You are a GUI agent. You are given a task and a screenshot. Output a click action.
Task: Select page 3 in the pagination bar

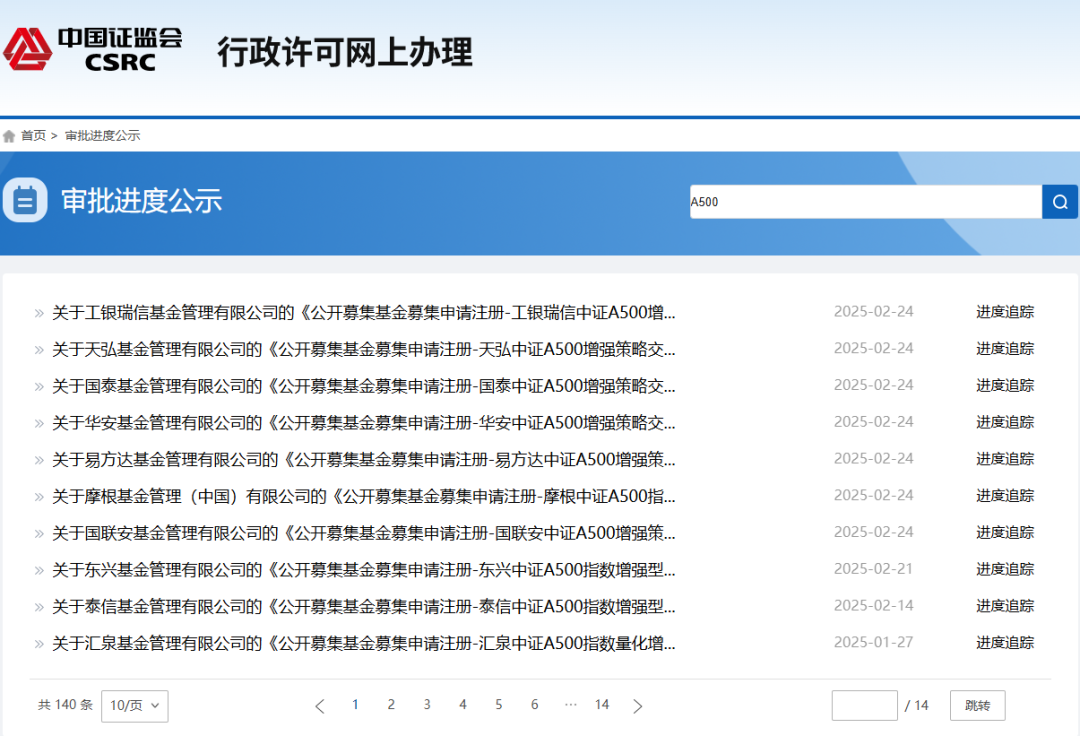coord(427,705)
